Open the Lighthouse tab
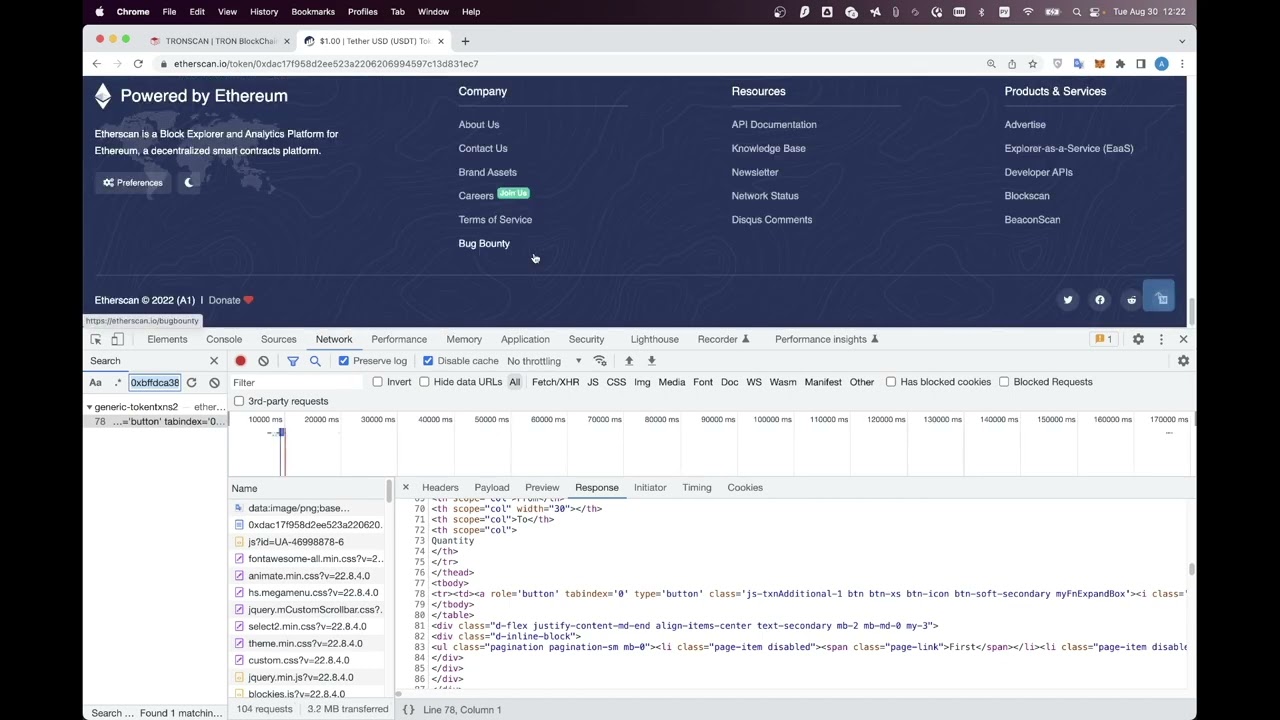Viewport: 1280px width, 720px height. (655, 339)
